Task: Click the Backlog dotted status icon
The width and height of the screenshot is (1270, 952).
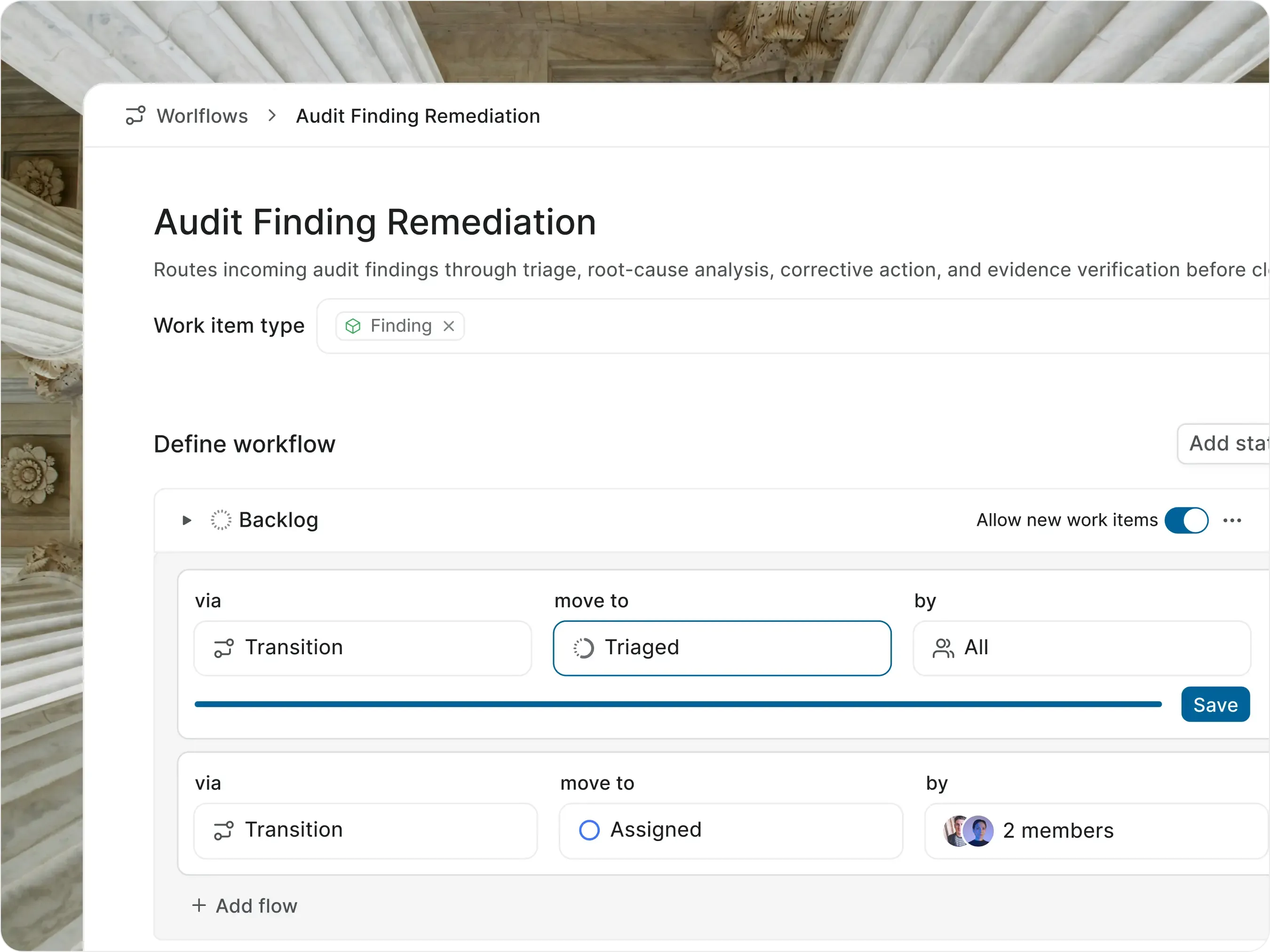Action: click(x=221, y=520)
